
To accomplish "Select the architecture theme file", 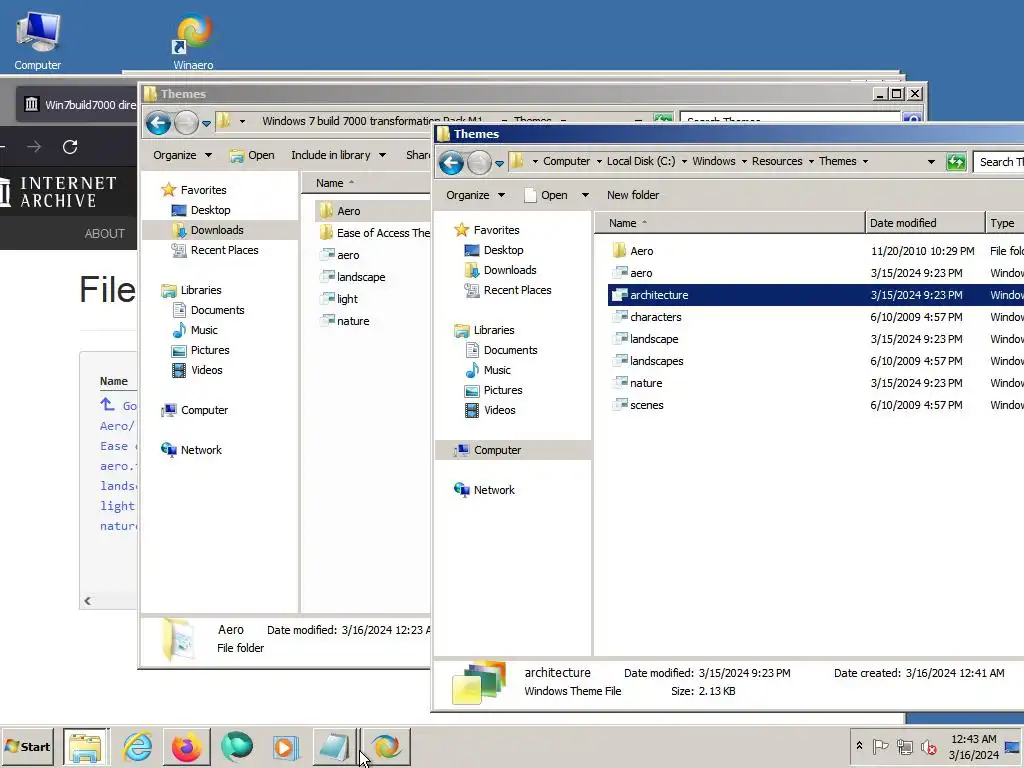I will point(659,295).
